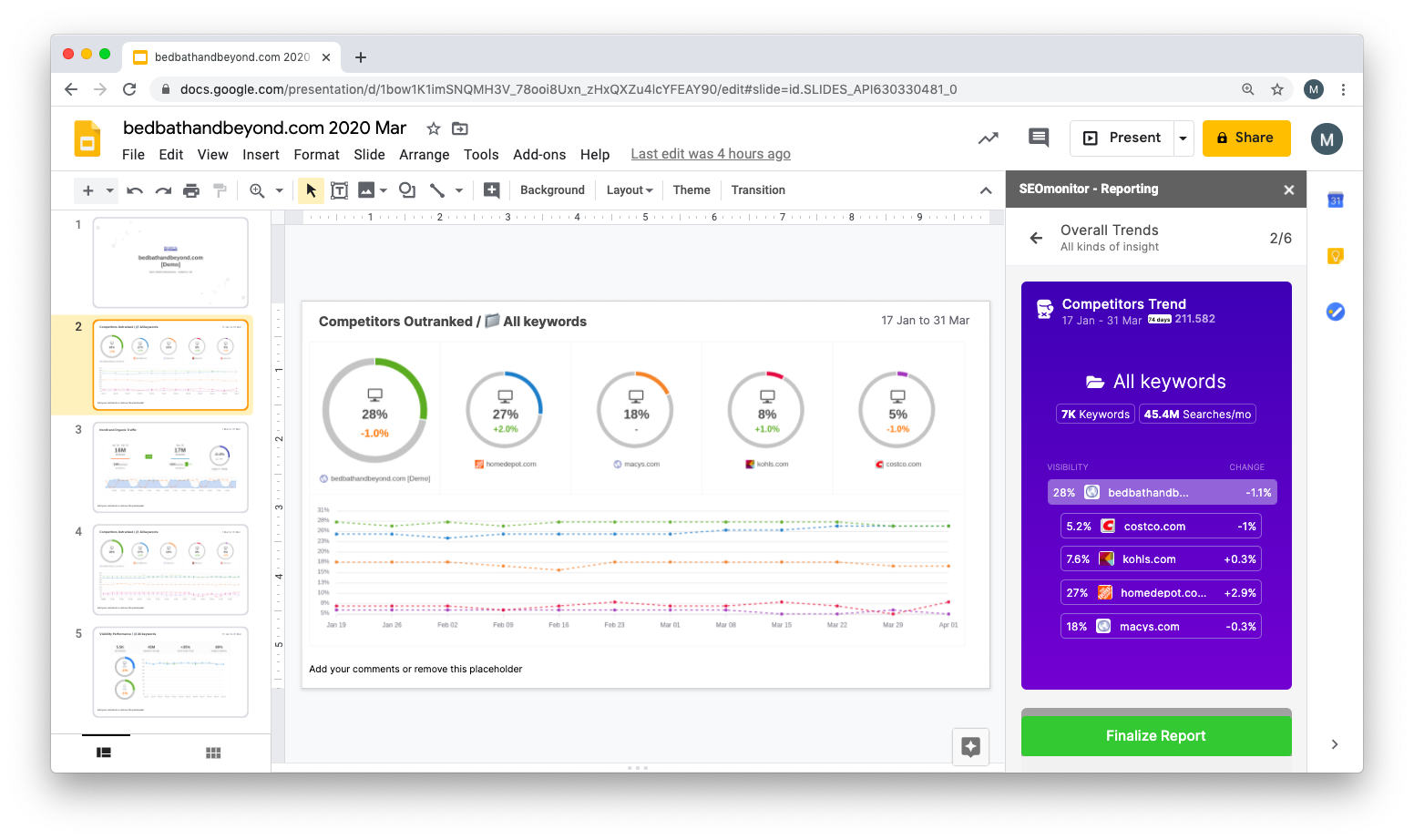Image resolution: width=1414 pixels, height=840 pixels.
Task: Hide side panel with chevron arrow
Action: pyautogui.click(x=1335, y=744)
